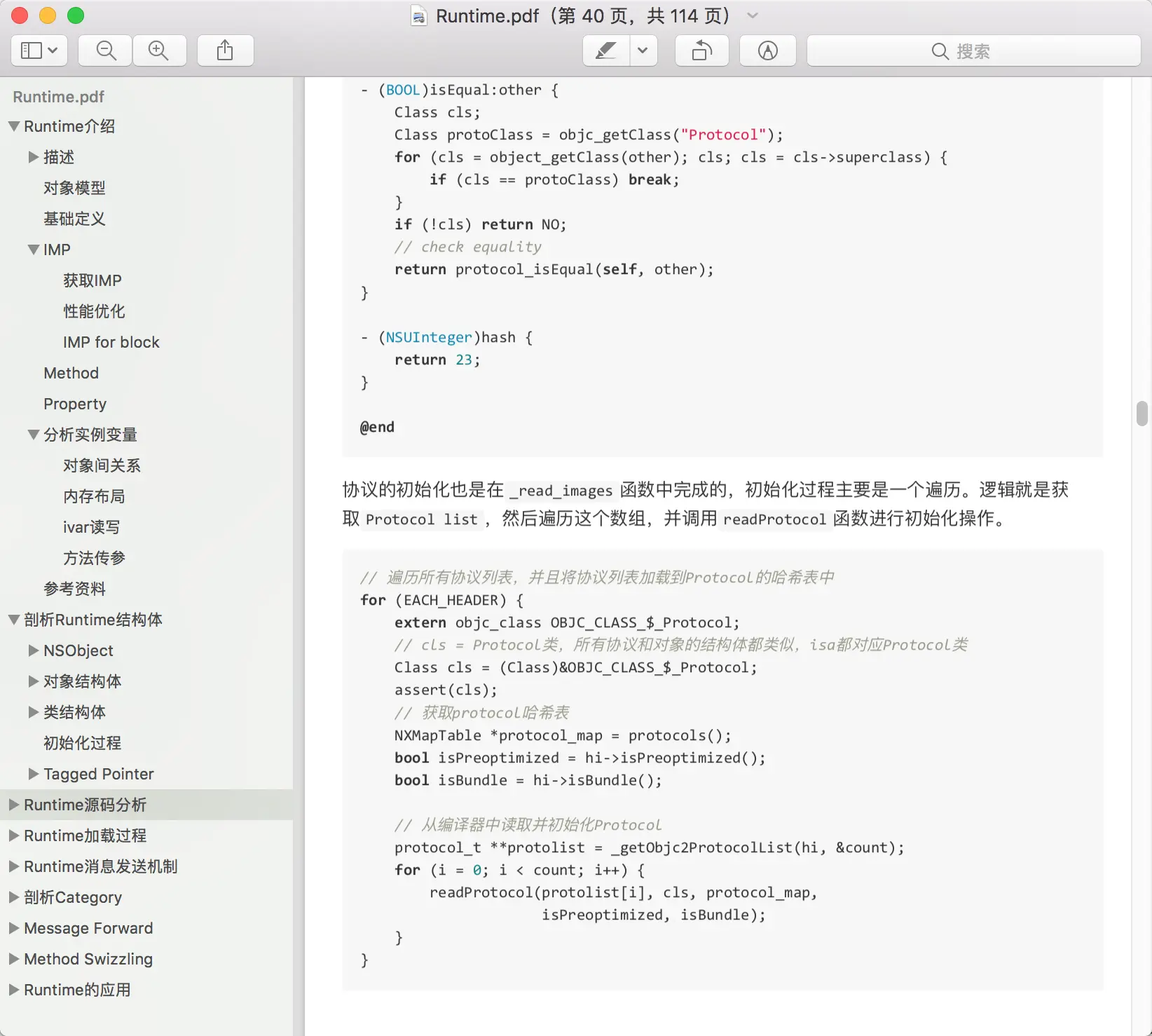Screen dimensions: 1152x1036
Task: Select 对象间关系 in the outline
Action: click(x=102, y=465)
